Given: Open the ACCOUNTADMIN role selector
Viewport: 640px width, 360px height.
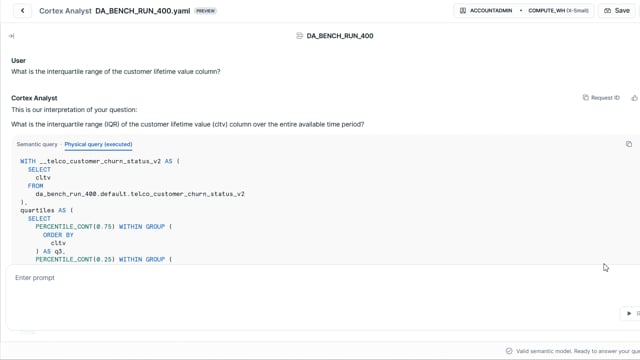Looking at the screenshot, I should coord(486,11).
